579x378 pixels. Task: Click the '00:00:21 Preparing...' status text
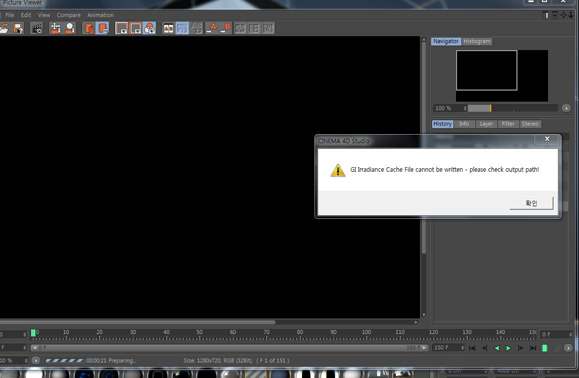pyautogui.click(x=111, y=361)
